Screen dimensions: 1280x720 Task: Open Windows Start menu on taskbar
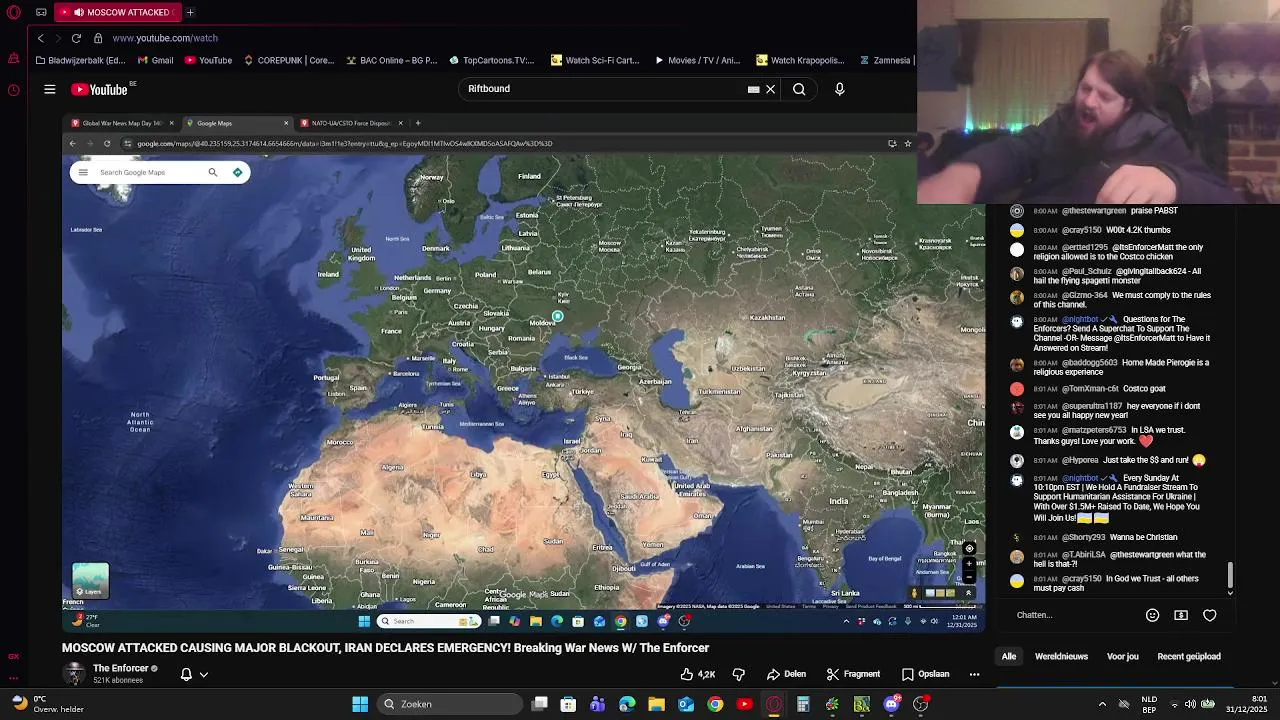(x=360, y=704)
